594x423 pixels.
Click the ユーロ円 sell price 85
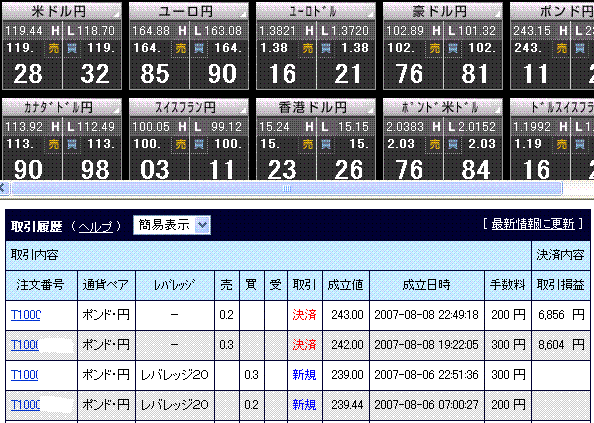pyautogui.click(x=155, y=74)
